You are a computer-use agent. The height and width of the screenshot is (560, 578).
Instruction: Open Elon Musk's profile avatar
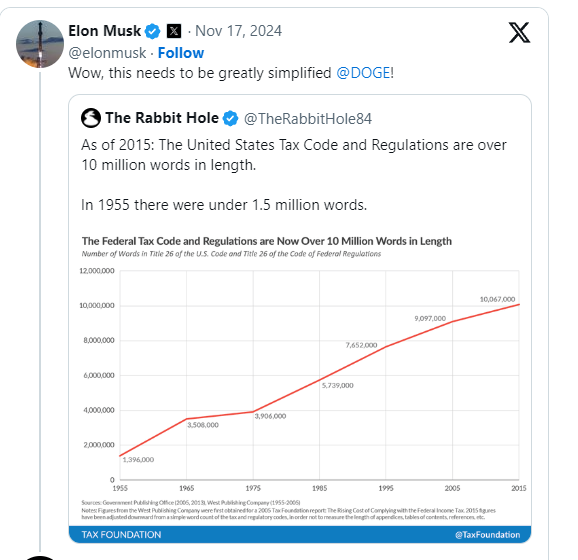(40, 44)
